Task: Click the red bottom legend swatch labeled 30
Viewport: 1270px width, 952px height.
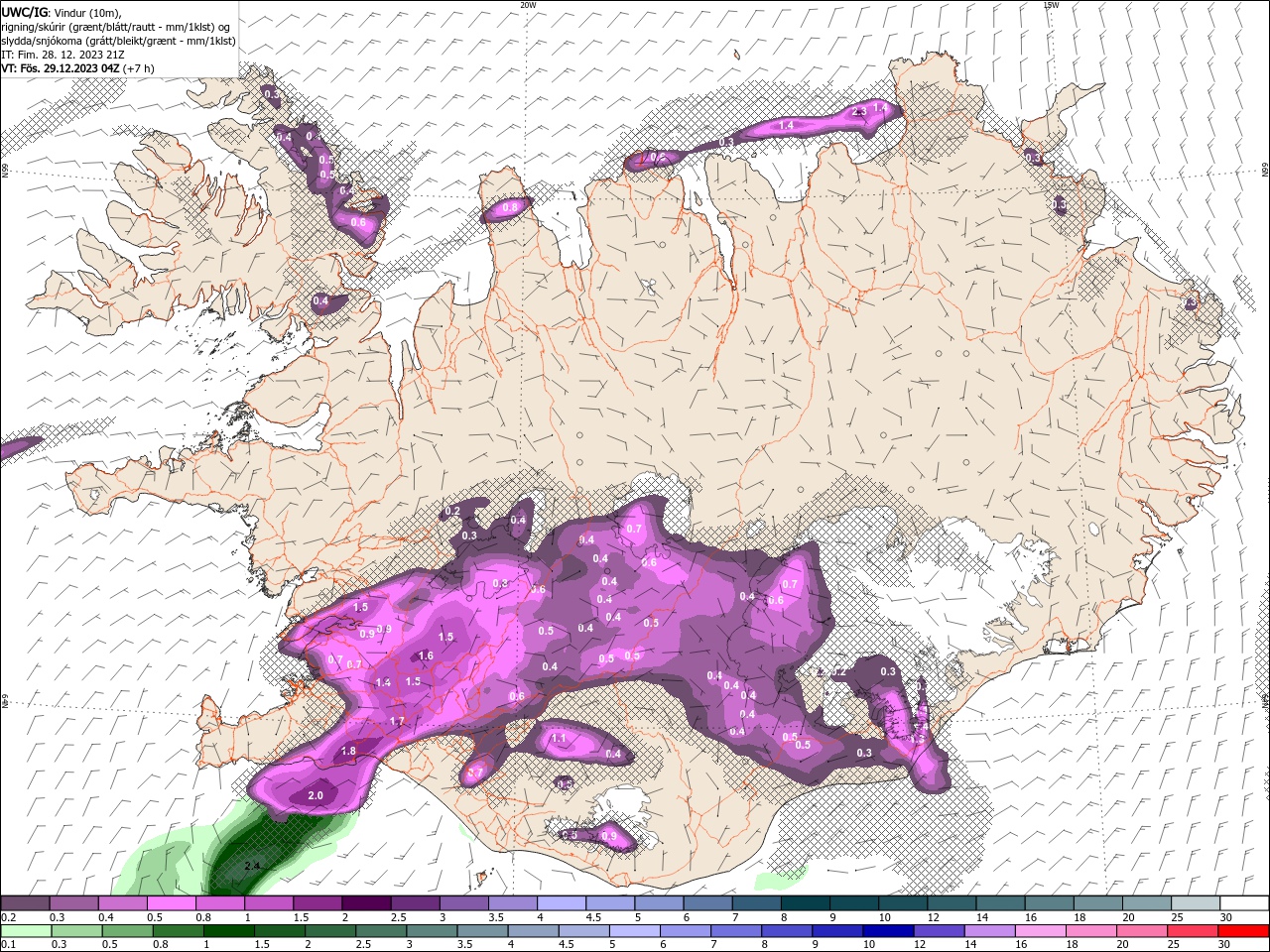Action: 1242,931
